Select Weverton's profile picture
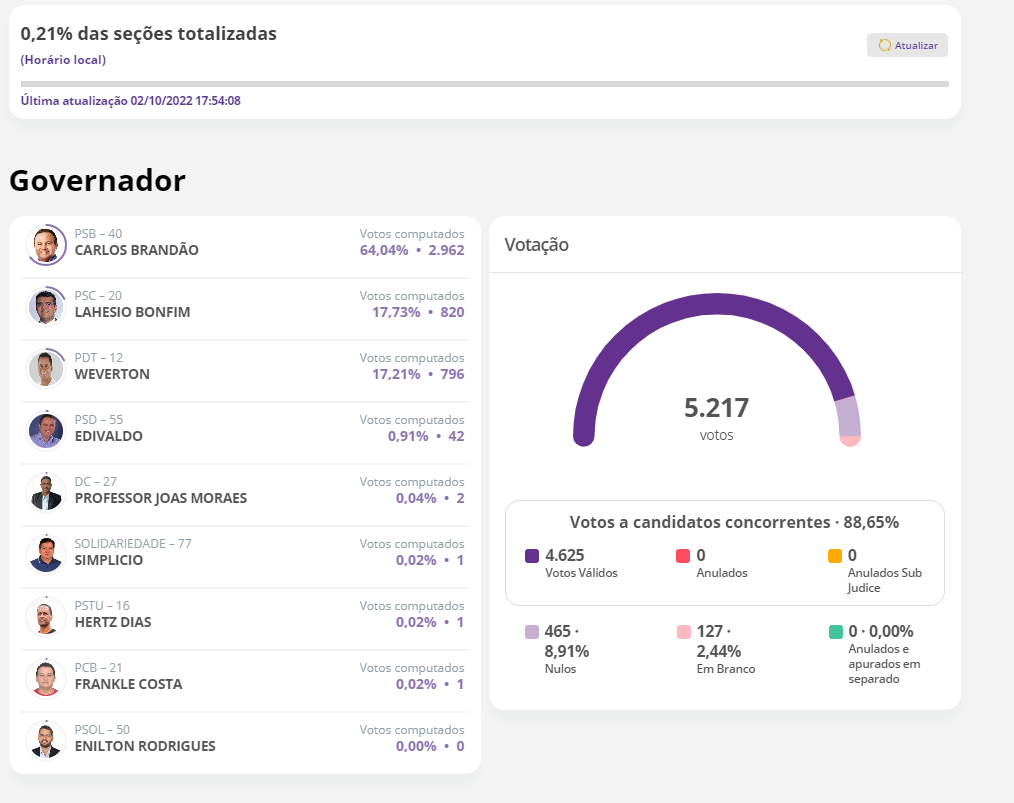The height and width of the screenshot is (803, 1014). 46,368
